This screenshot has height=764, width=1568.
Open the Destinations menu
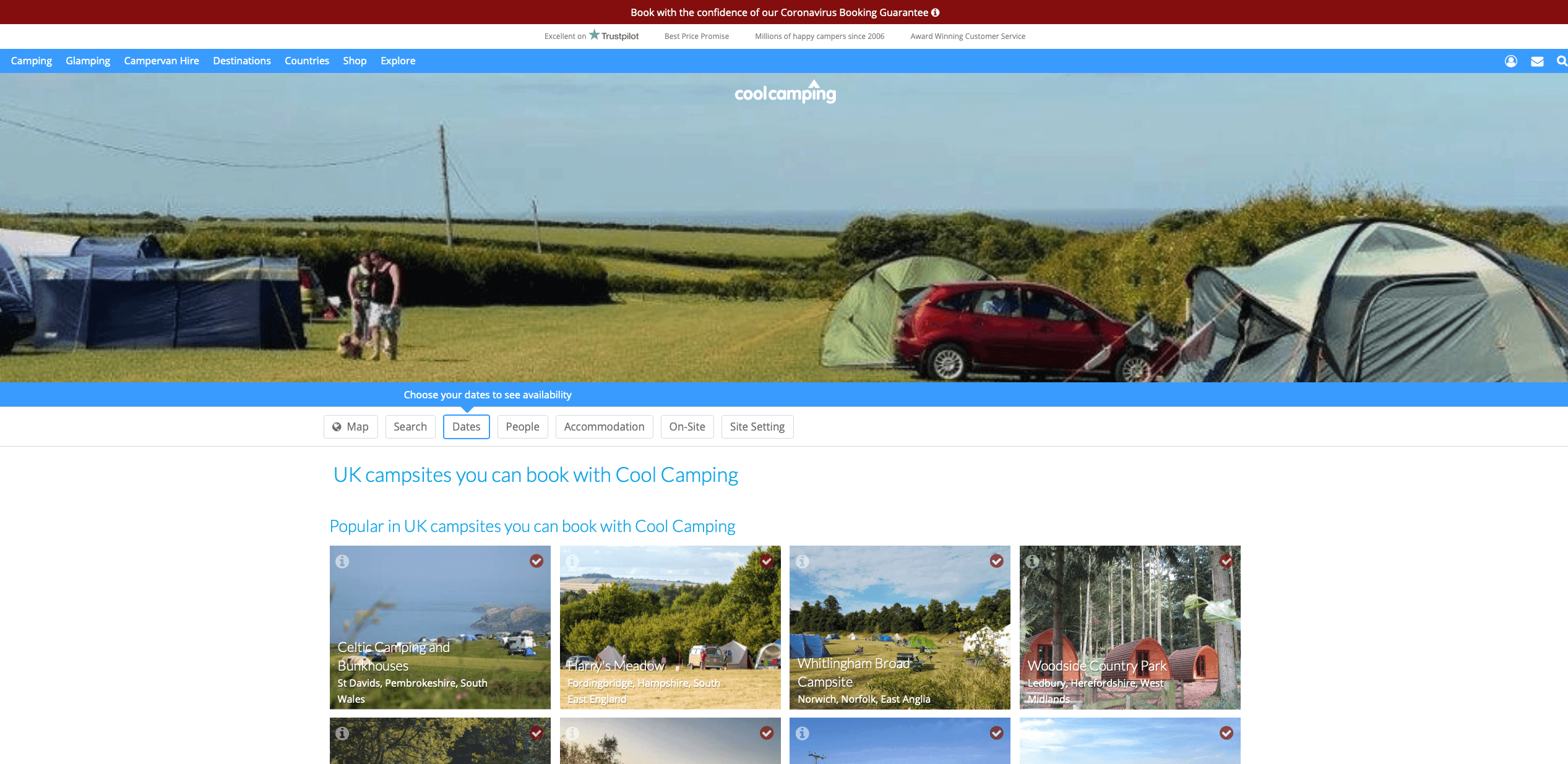[x=242, y=61]
